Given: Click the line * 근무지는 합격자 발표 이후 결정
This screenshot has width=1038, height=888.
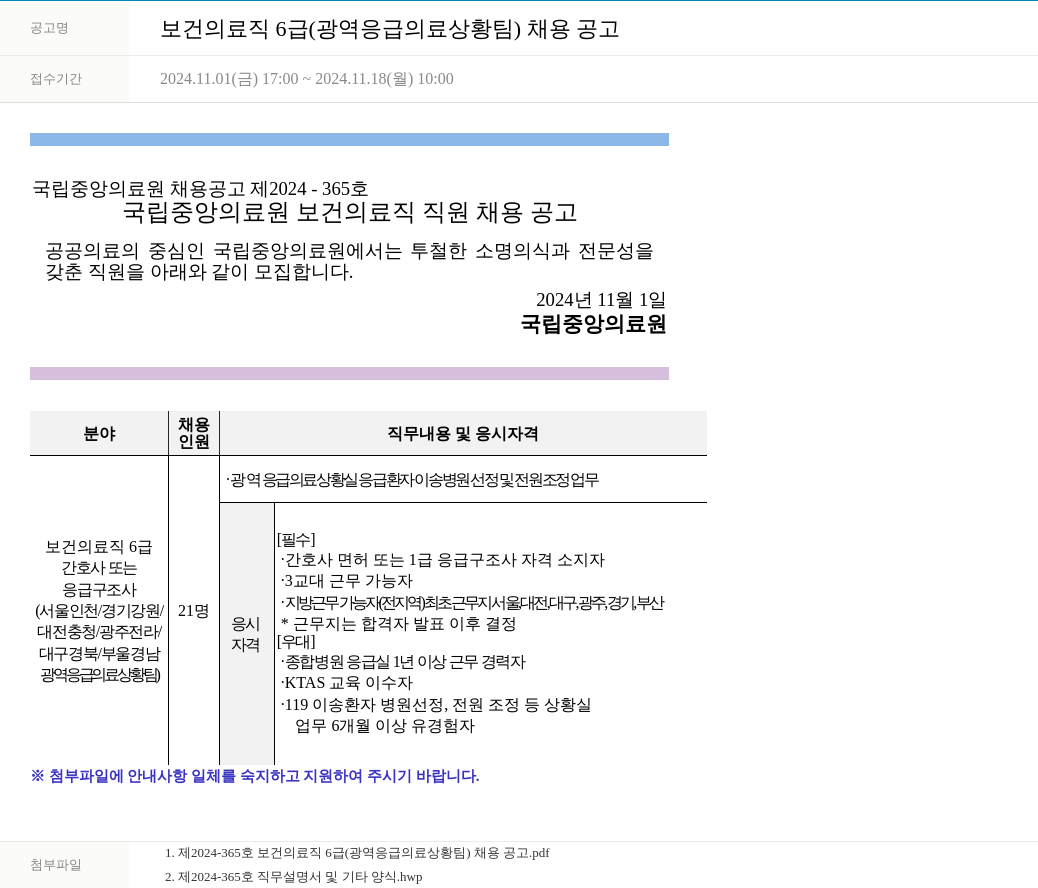Looking at the screenshot, I should 399,624.
